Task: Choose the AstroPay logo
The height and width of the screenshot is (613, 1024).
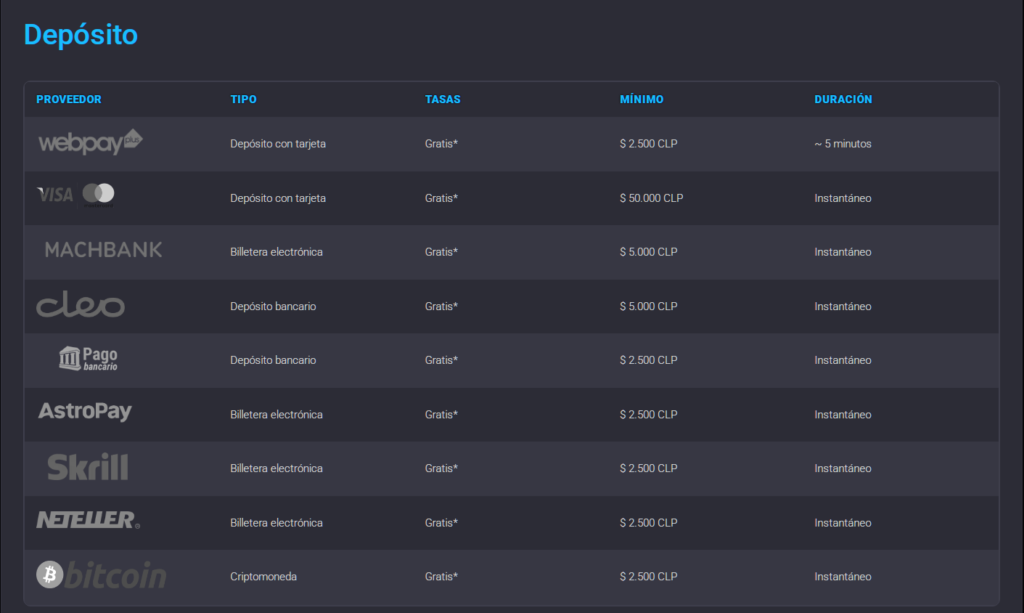Action: pos(85,411)
